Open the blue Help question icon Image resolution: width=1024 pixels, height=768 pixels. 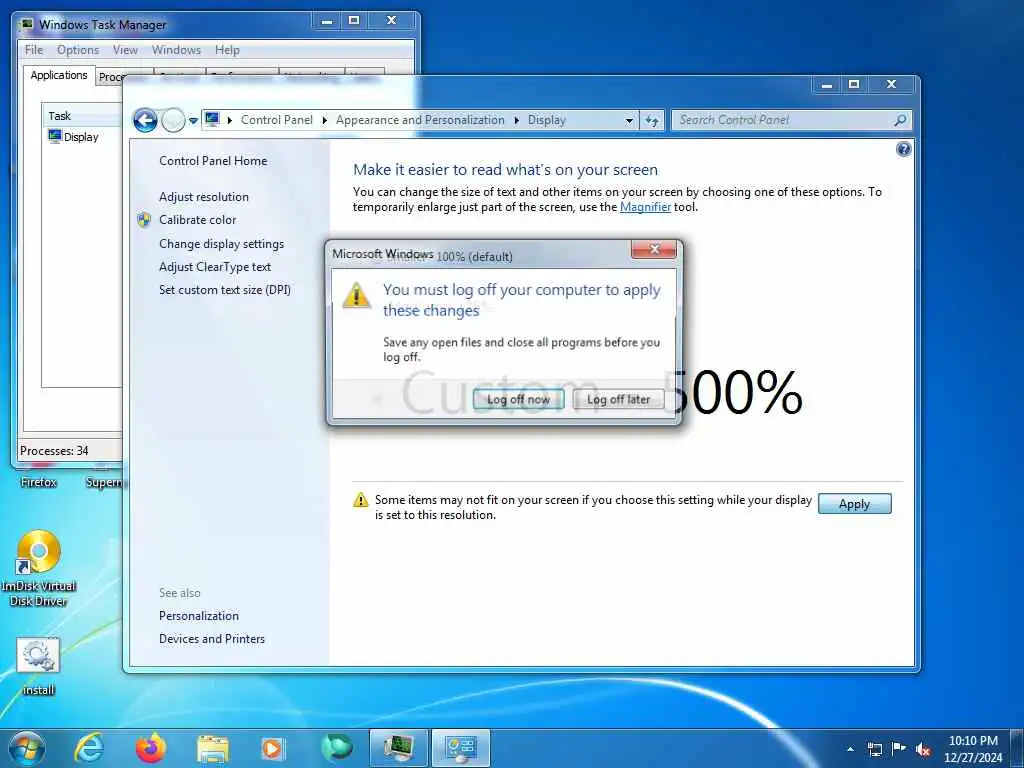tap(903, 150)
